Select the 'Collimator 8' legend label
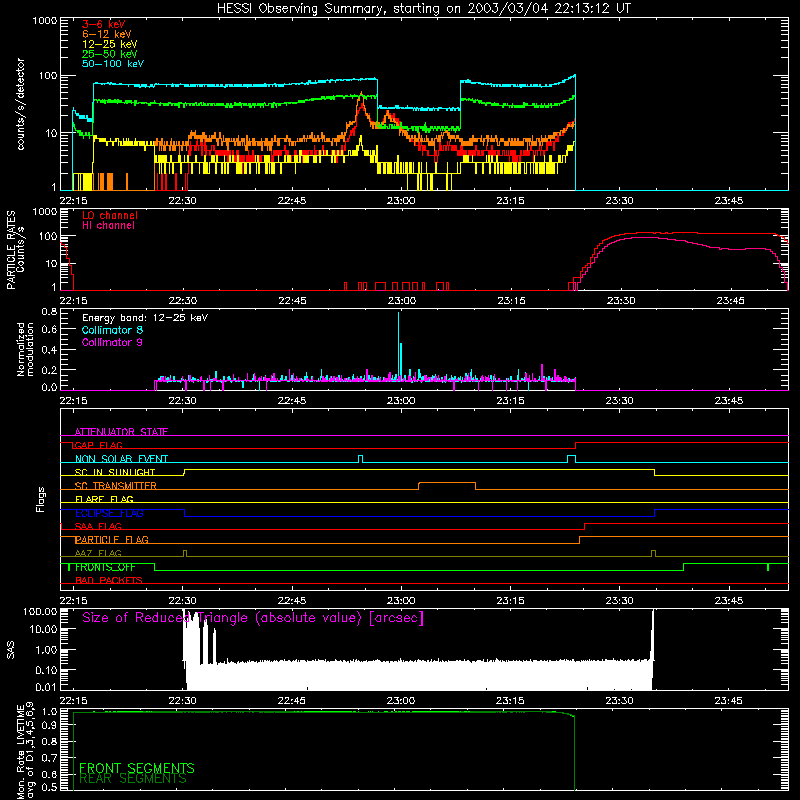800x800 pixels. point(112,330)
